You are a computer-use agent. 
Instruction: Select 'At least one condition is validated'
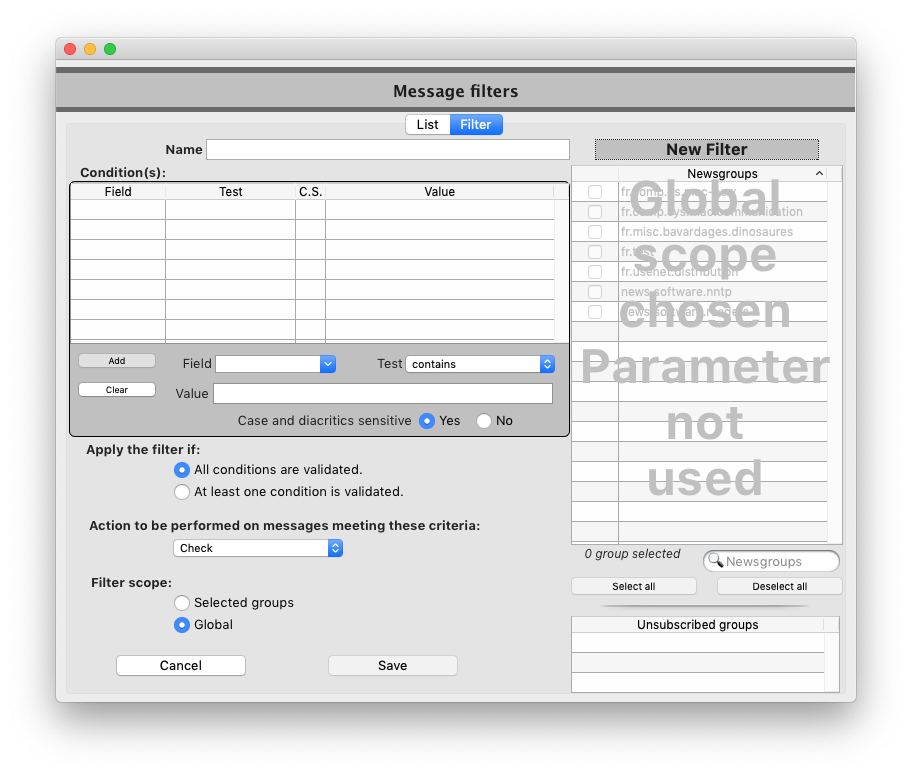pos(181,491)
